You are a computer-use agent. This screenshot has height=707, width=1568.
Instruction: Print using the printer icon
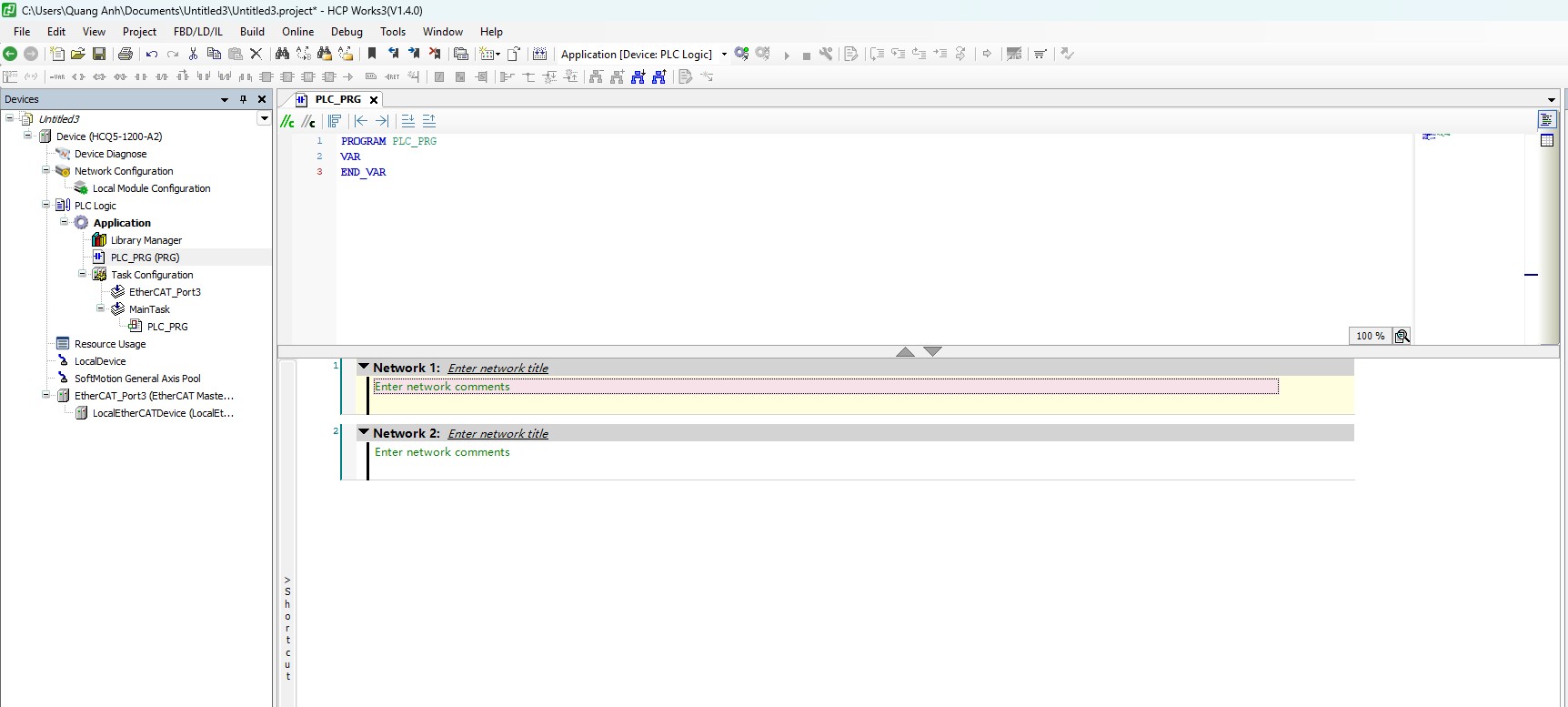(x=126, y=54)
